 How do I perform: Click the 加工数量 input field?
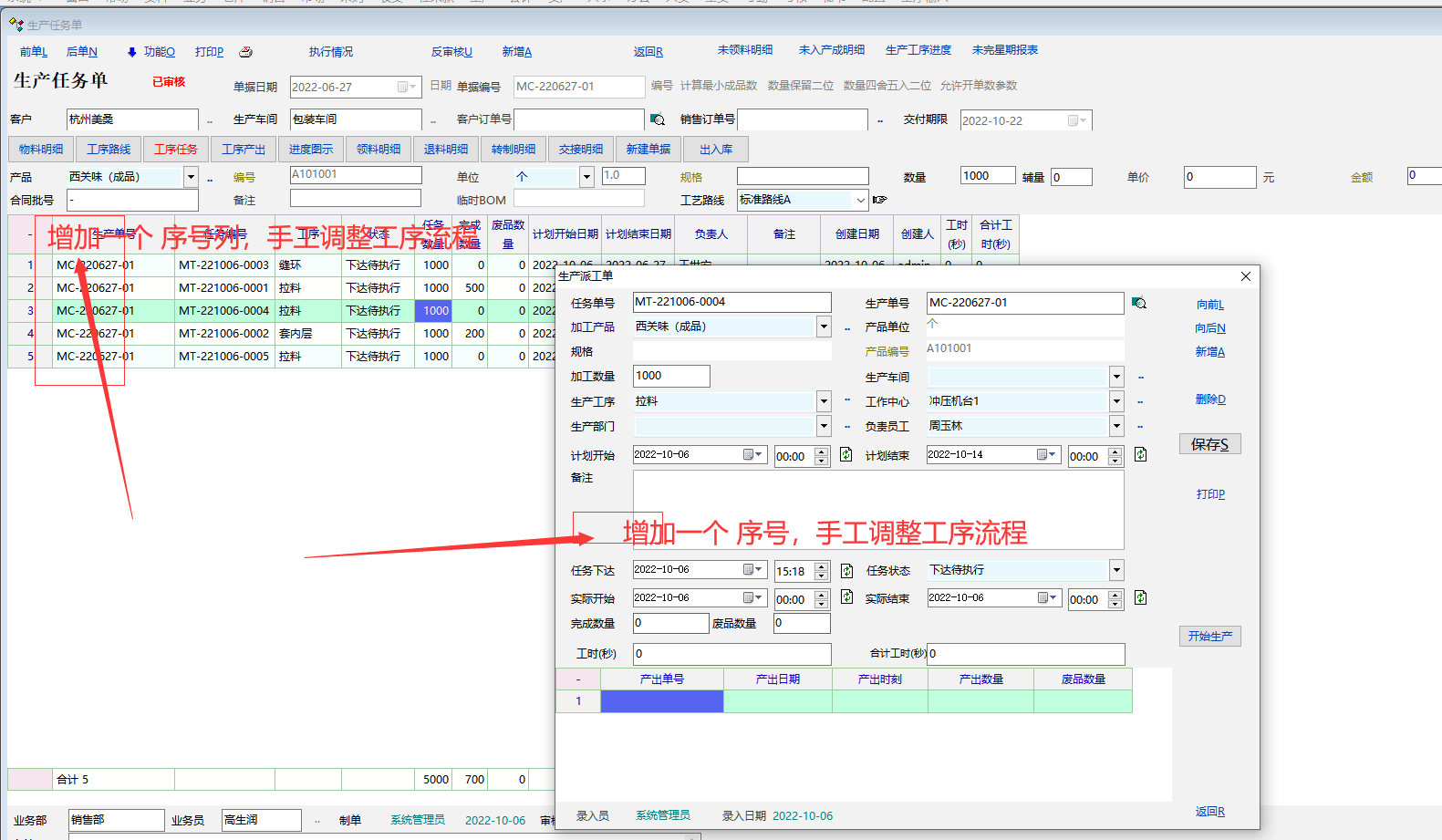pyautogui.click(x=670, y=376)
